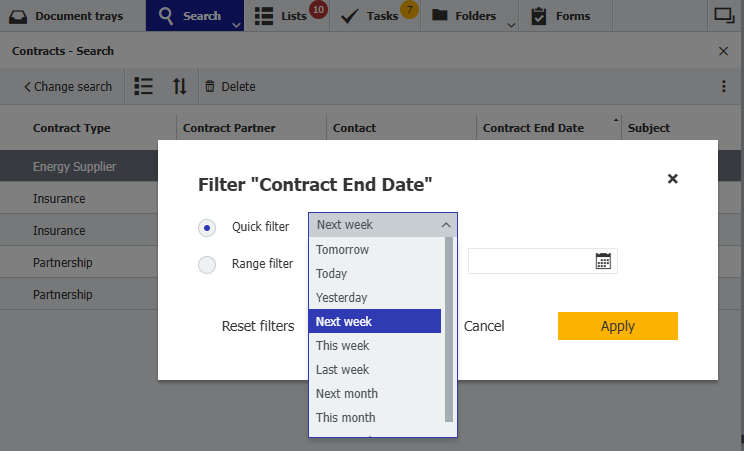Click the window icon at top right
The width and height of the screenshot is (744, 451).
point(723,15)
